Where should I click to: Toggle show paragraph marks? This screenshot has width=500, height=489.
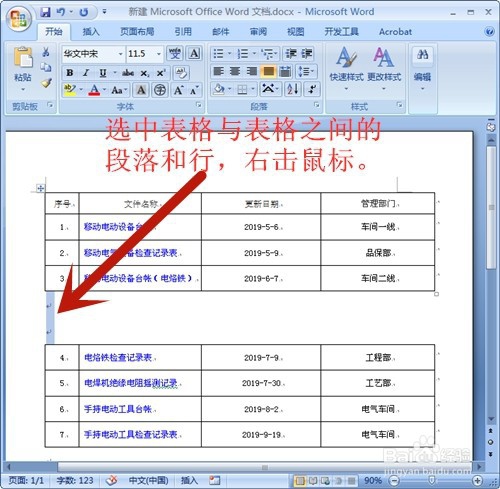coord(312,89)
